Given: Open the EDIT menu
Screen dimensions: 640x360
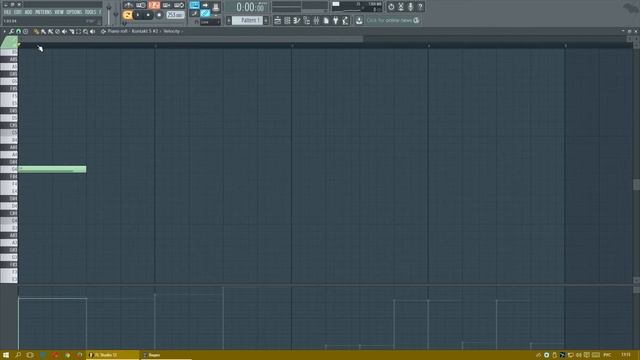Looking at the screenshot, I should click(x=18, y=13).
